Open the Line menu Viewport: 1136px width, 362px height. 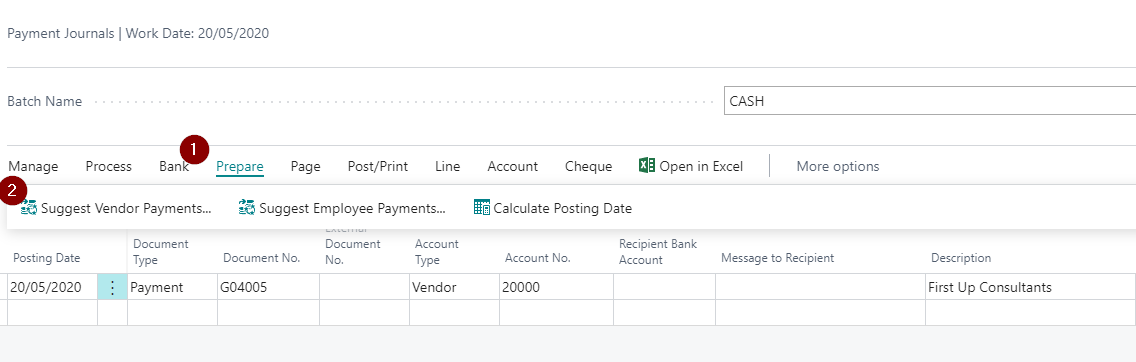tap(448, 167)
